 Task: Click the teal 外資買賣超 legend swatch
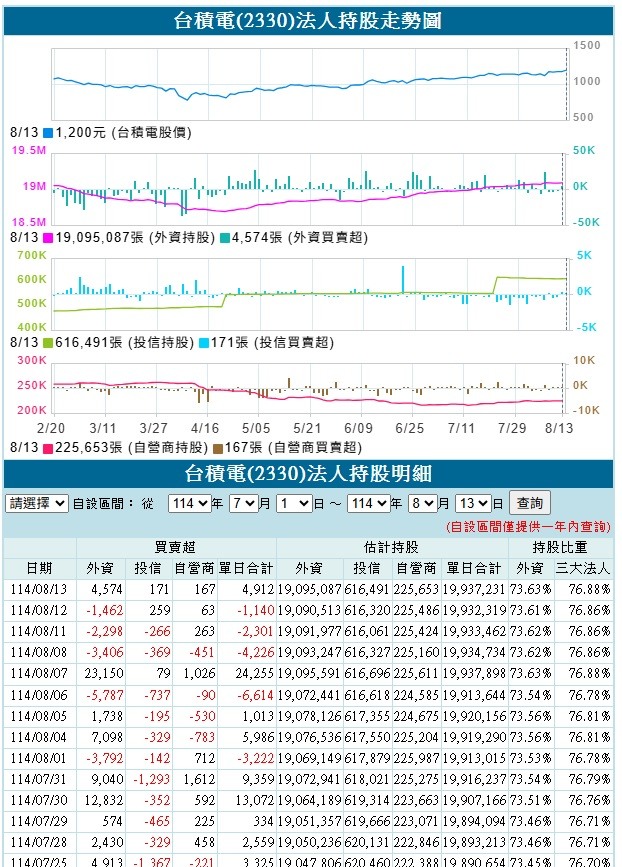pyautogui.click(x=224, y=238)
